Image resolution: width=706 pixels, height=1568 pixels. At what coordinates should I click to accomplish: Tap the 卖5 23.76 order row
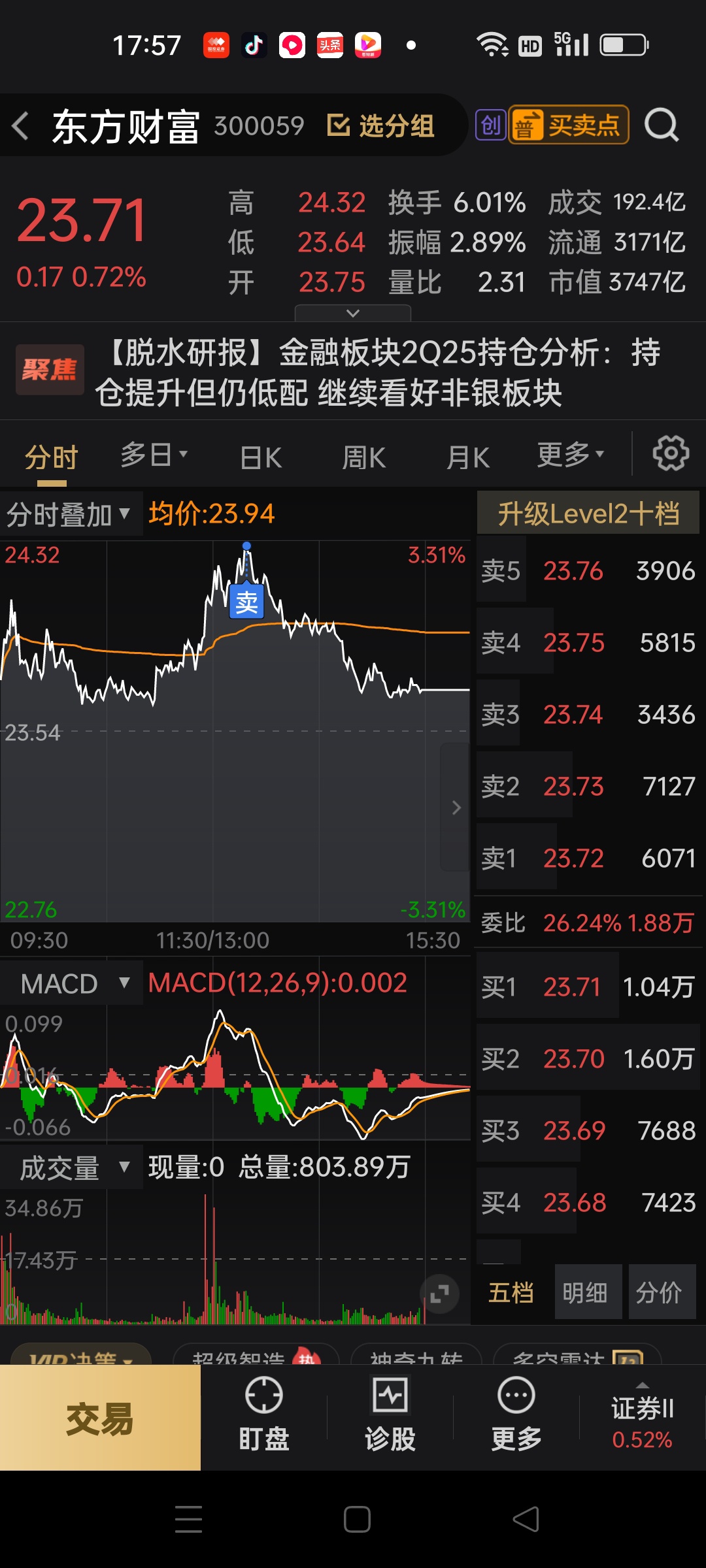pyautogui.click(x=588, y=571)
